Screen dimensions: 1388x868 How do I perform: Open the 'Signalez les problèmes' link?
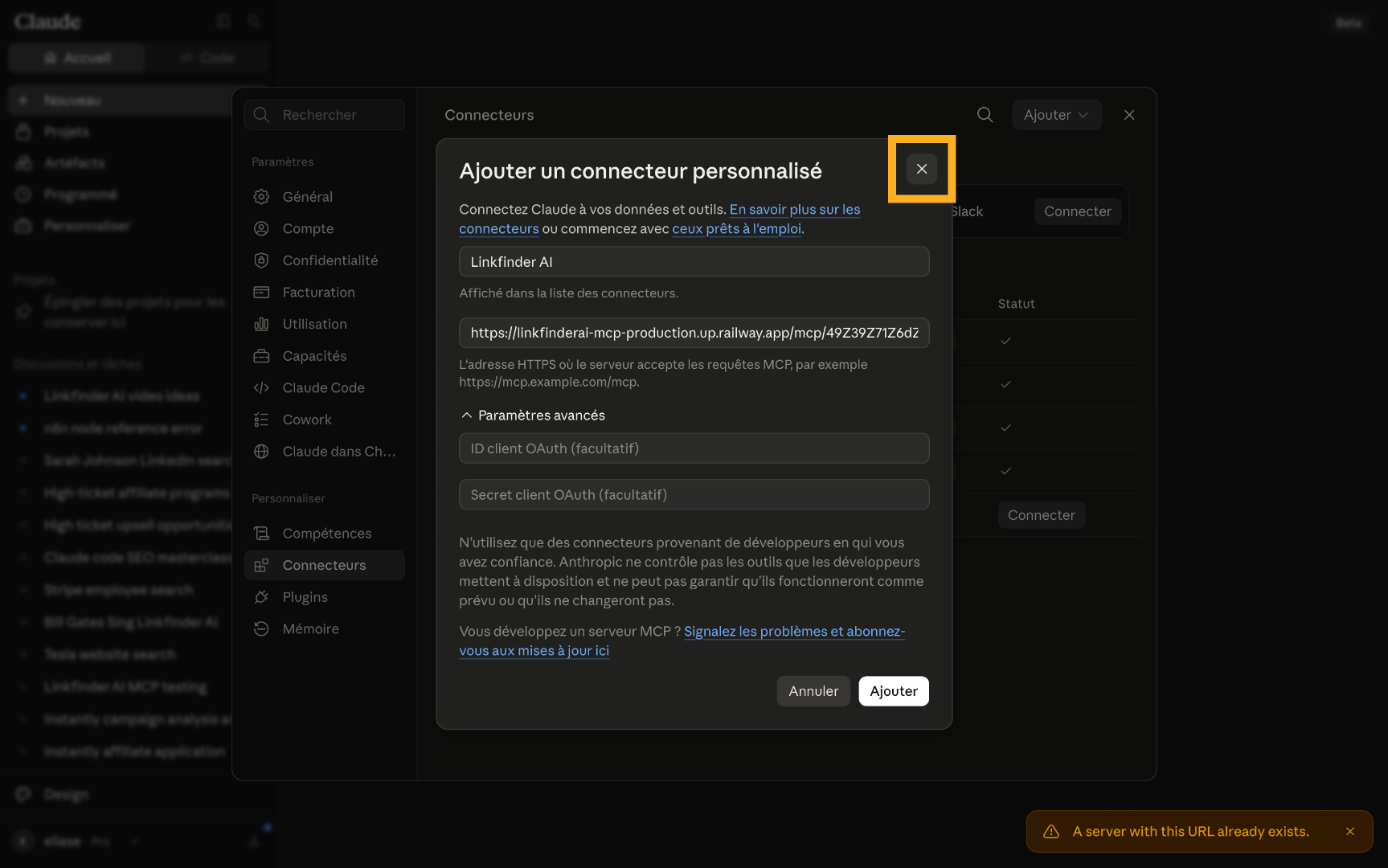point(794,632)
